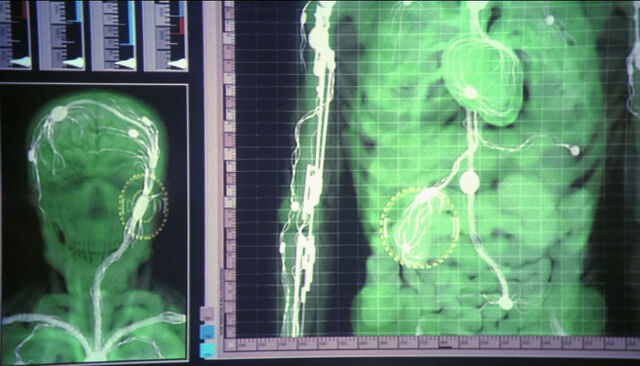This screenshot has height=366, width=640.
Task: Click the white node on the skull's left side
Action: pyautogui.click(x=31, y=155)
